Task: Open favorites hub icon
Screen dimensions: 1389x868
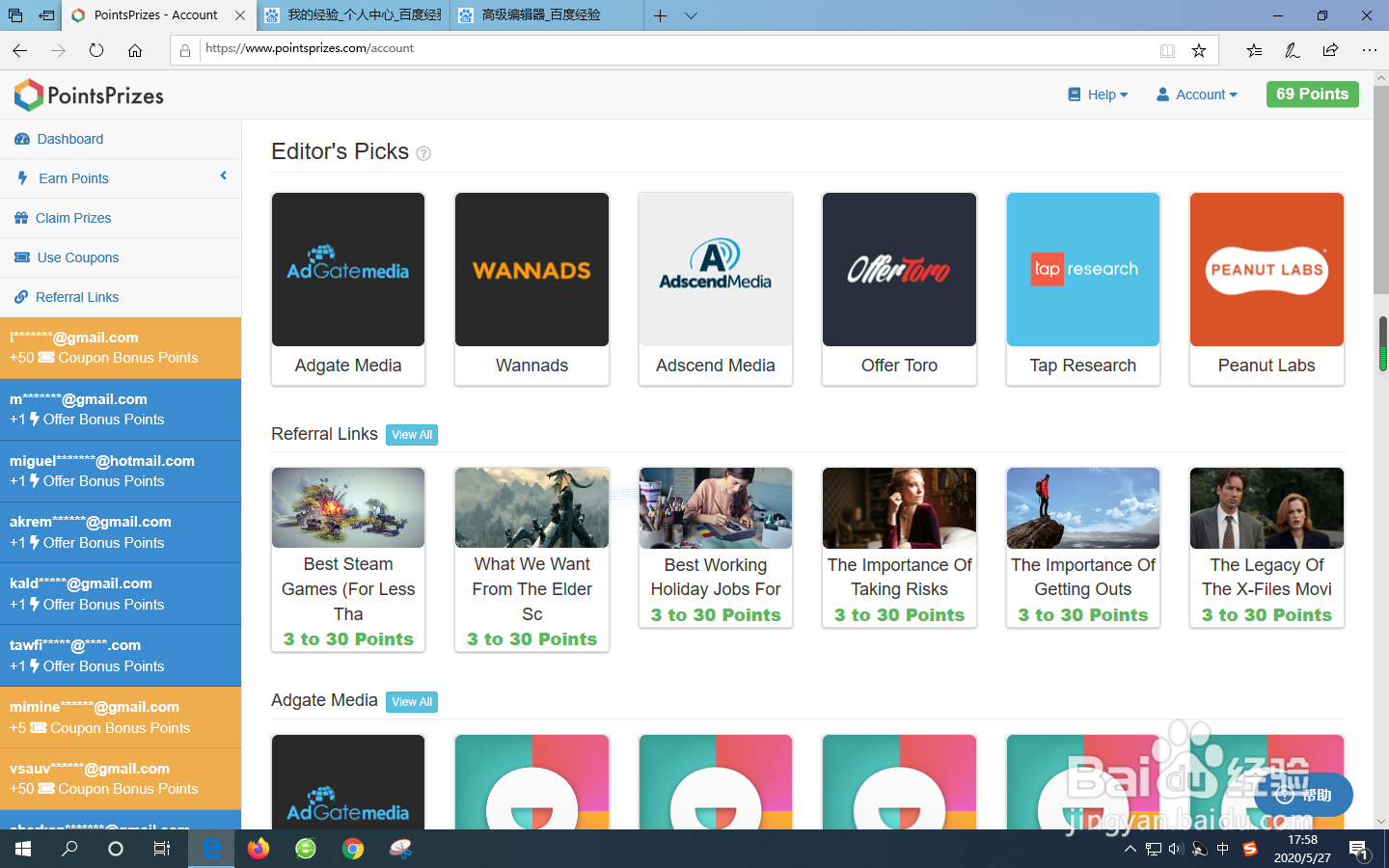Action: pos(1254,50)
